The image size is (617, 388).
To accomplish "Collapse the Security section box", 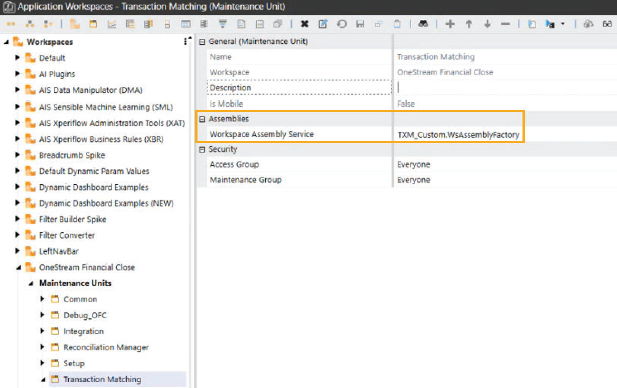I will click(202, 150).
